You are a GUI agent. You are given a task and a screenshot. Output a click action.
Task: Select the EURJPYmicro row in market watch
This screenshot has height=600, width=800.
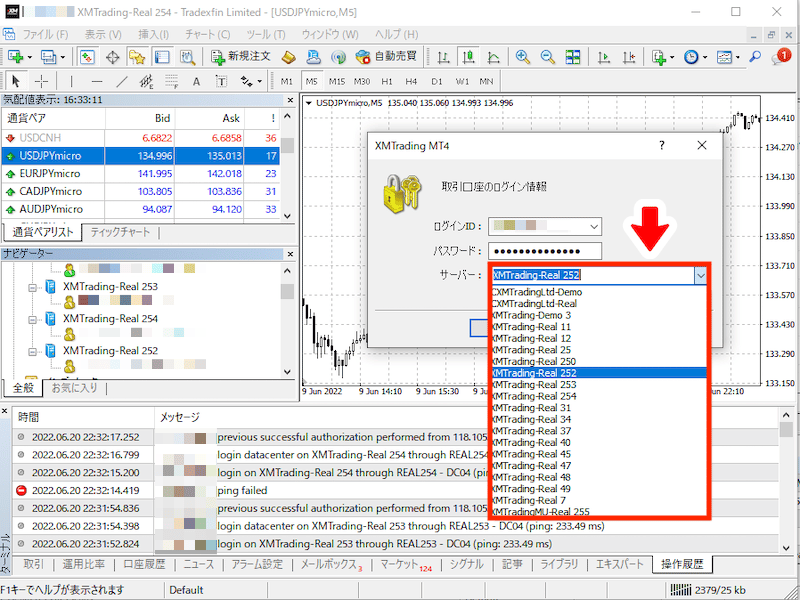point(141,173)
